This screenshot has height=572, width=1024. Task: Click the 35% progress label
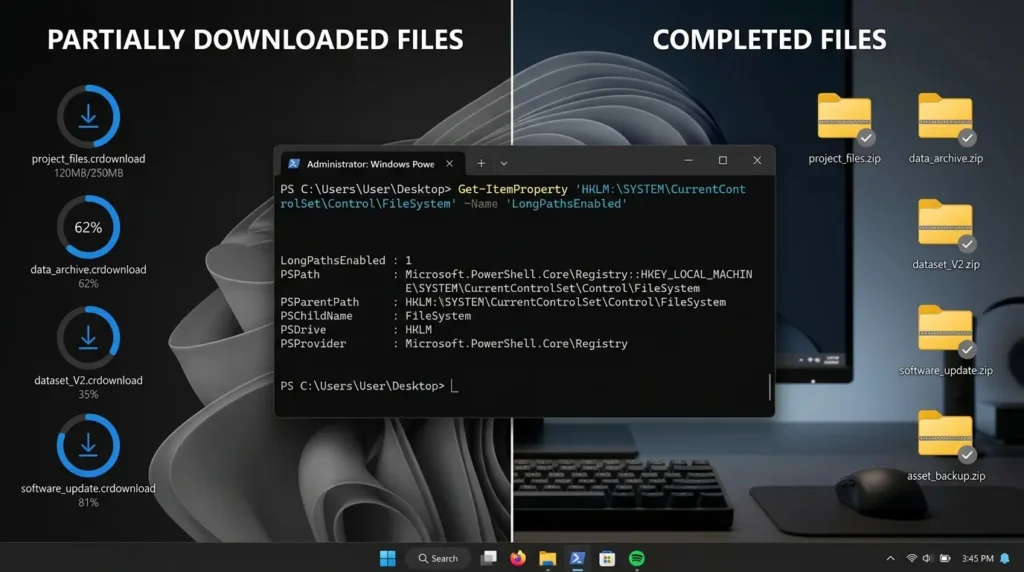click(88, 395)
